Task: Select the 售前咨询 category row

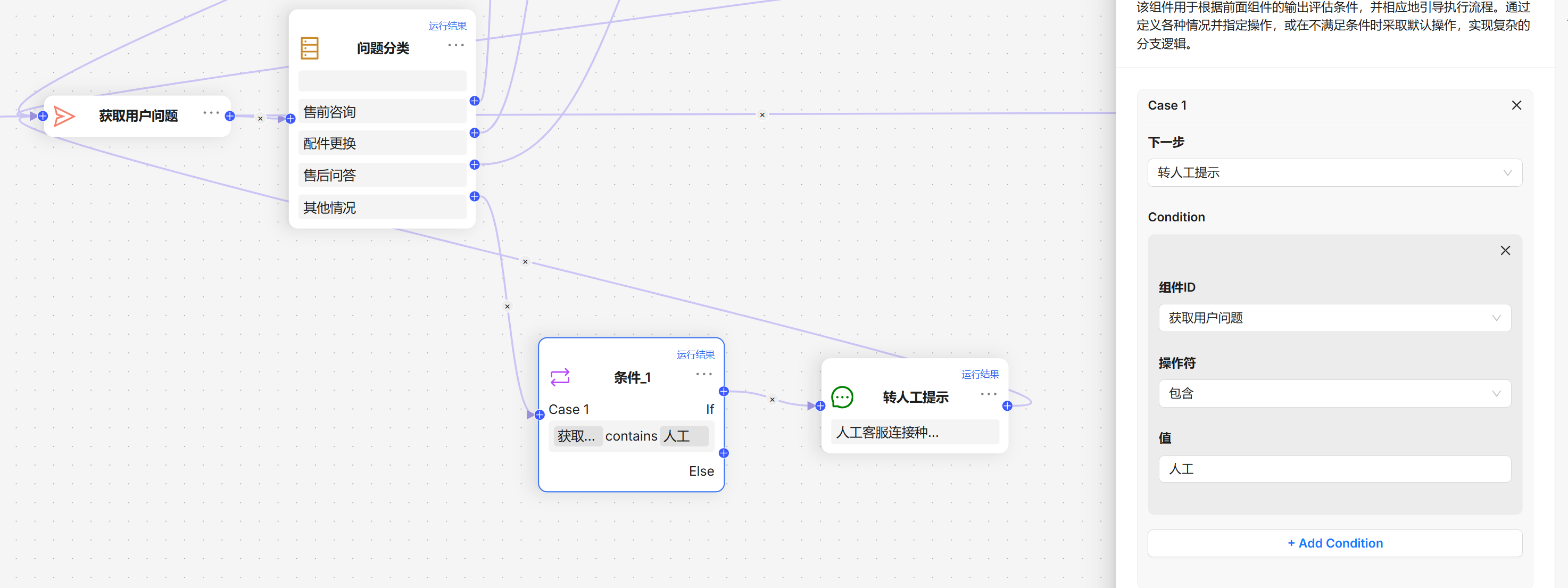Action: pyautogui.click(x=381, y=112)
